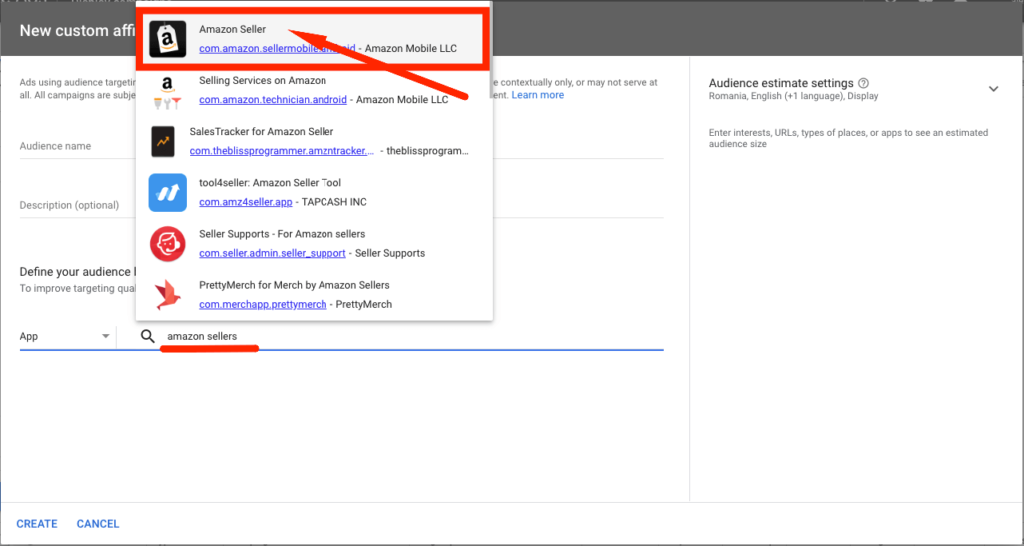Open the App type dropdown
The image size is (1024, 546).
point(65,337)
